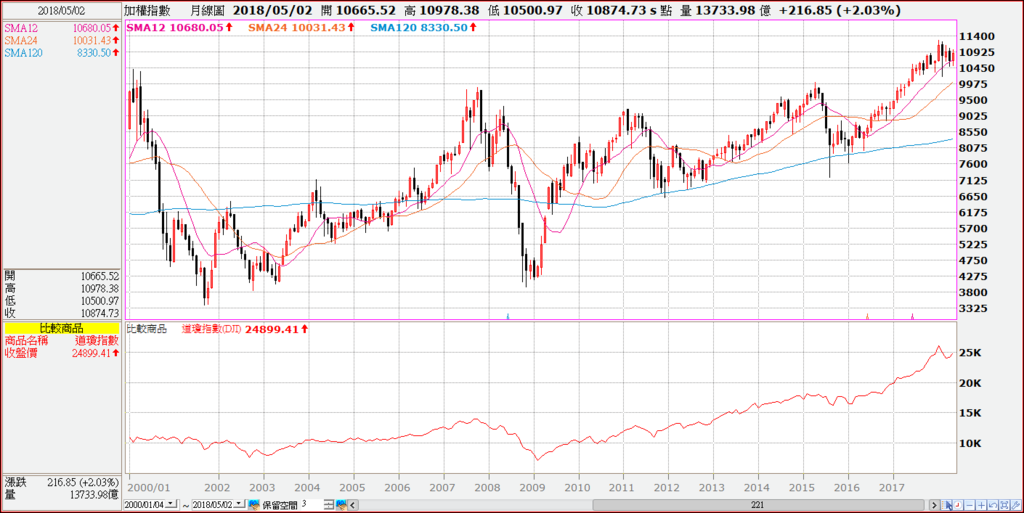Click the horizontal scrollbar thumb labeled 221
1024x513 pixels.
pyautogui.click(x=758, y=505)
